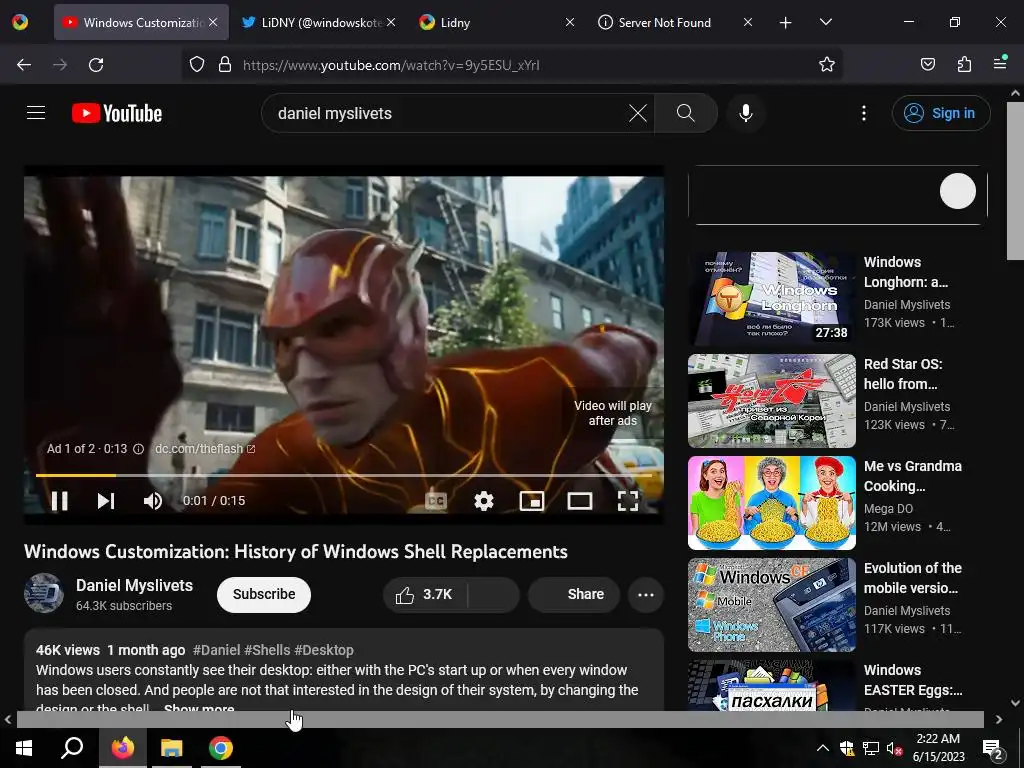Click the address bar URL

391,65
